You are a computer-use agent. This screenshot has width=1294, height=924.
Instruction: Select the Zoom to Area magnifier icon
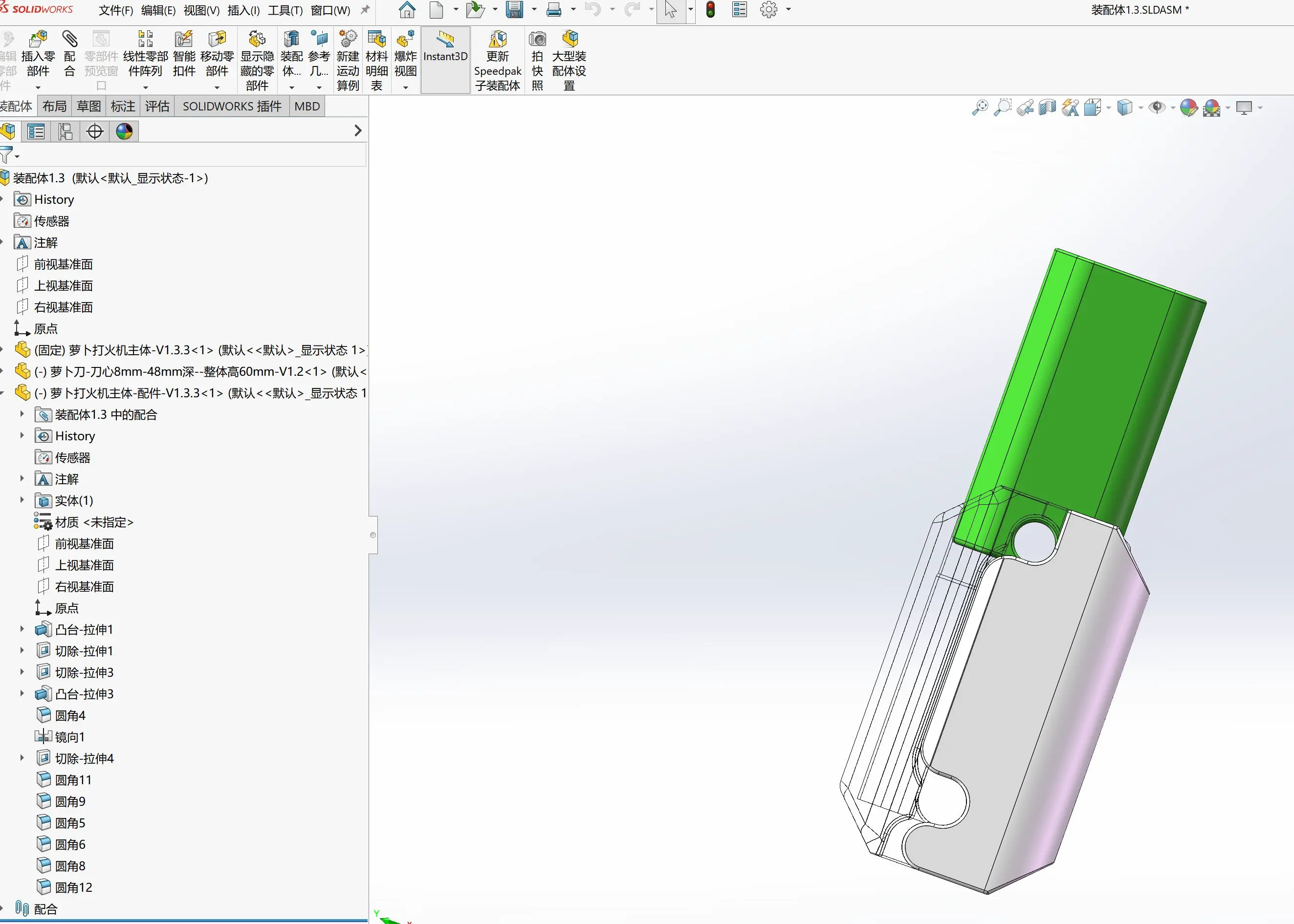point(1003,107)
